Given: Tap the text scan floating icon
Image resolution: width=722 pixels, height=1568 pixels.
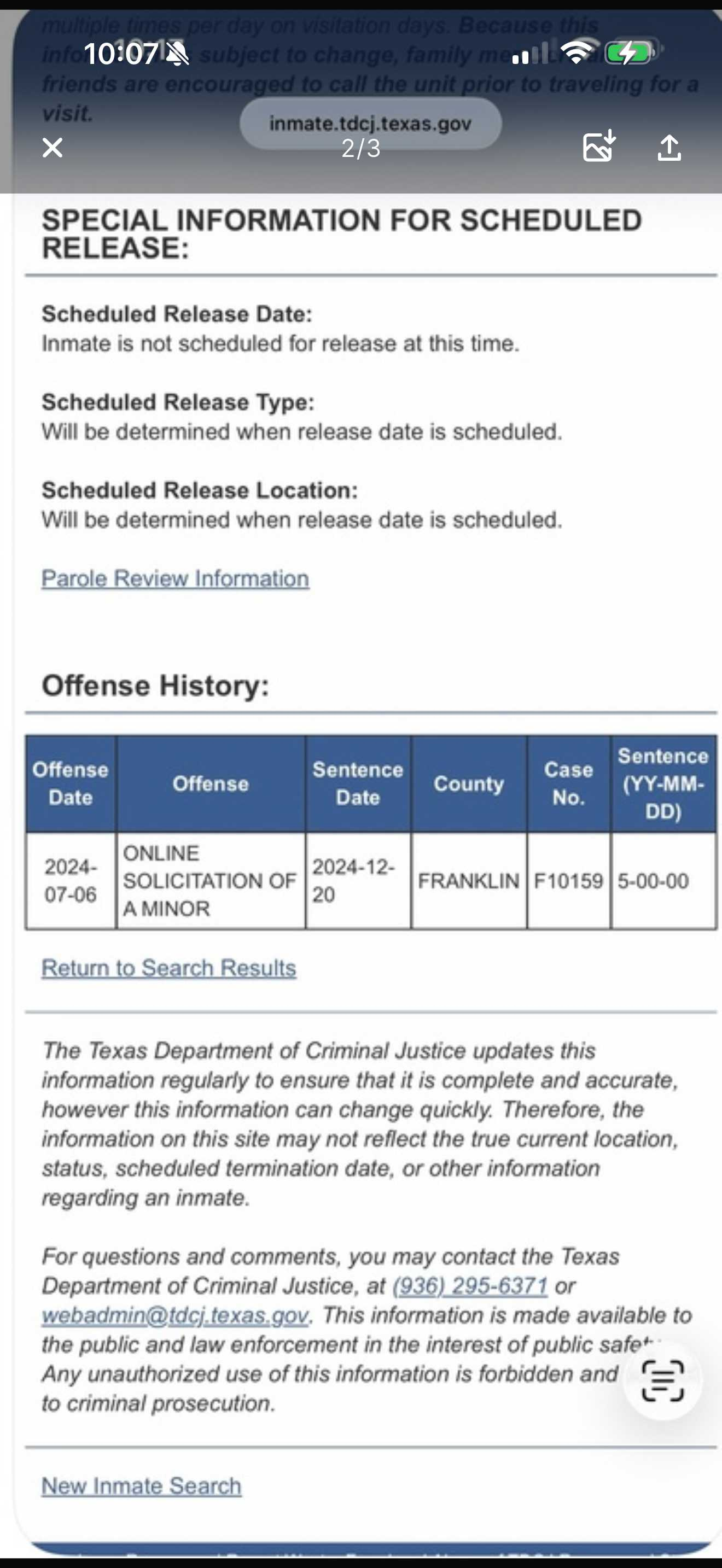Looking at the screenshot, I should point(662,1380).
